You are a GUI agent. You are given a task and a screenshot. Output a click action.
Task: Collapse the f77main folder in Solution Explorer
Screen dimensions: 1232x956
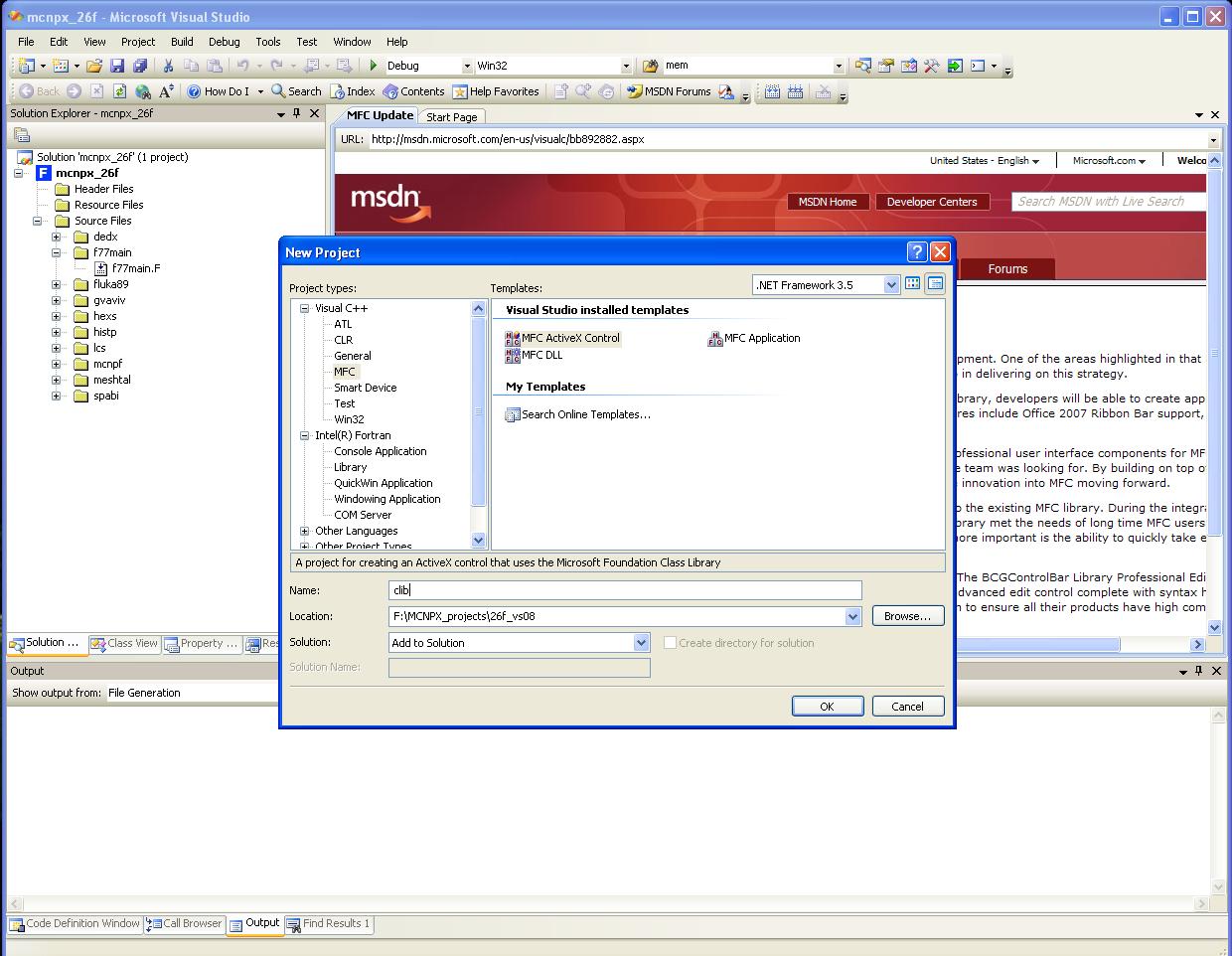tap(57, 252)
